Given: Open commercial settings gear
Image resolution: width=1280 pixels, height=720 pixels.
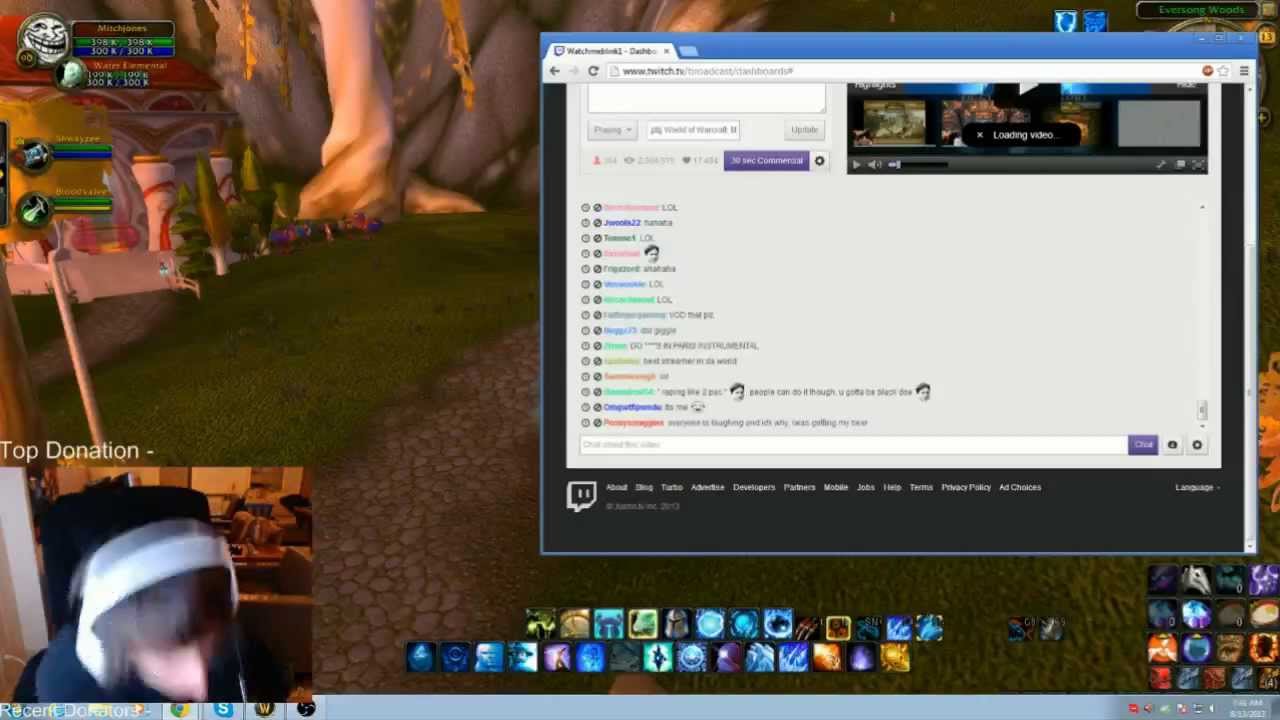Looking at the screenshot, I should [x=819, y=161].
